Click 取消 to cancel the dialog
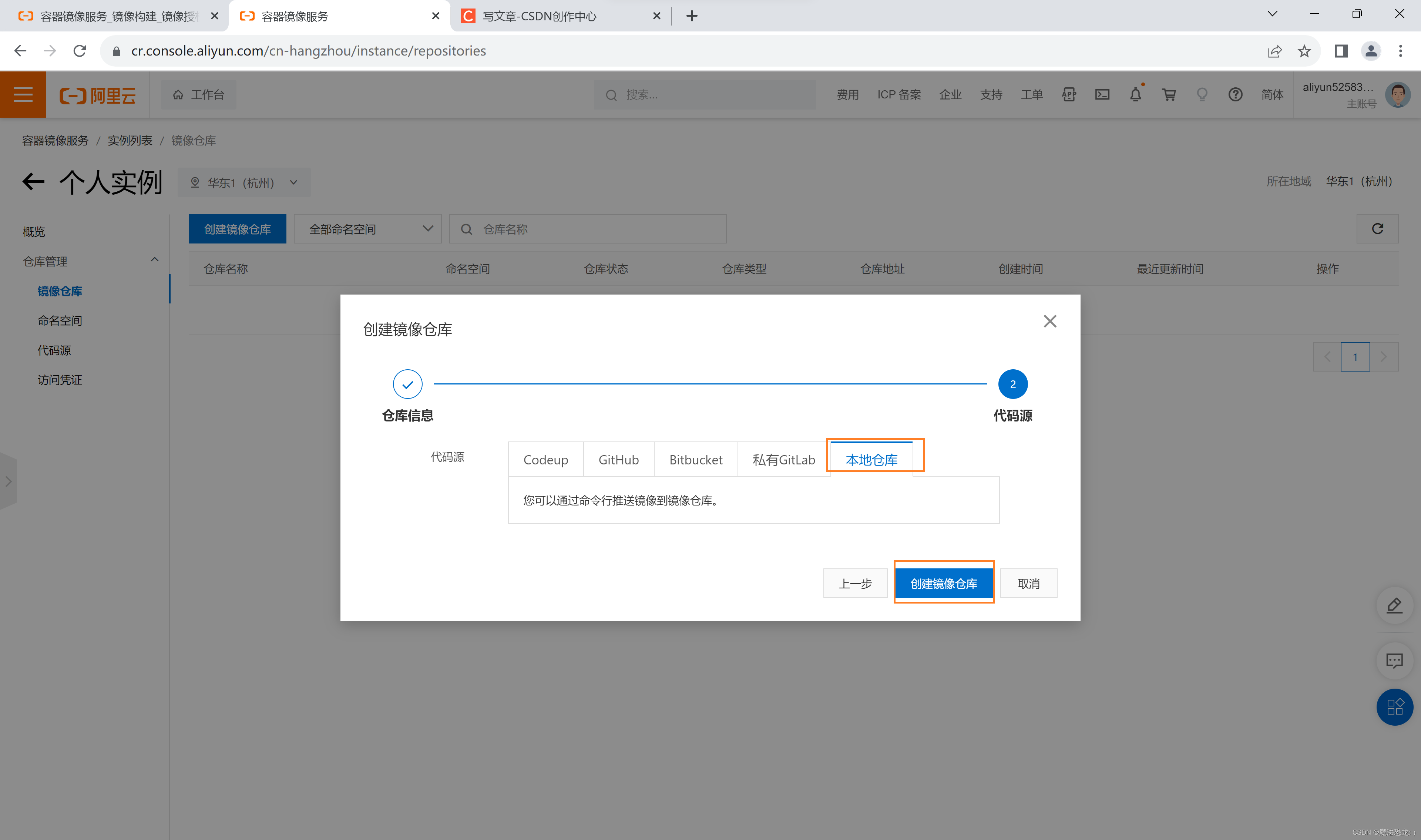This screenshot has height=840, width=1421. pyautogui.click(x=1028, y=584)
